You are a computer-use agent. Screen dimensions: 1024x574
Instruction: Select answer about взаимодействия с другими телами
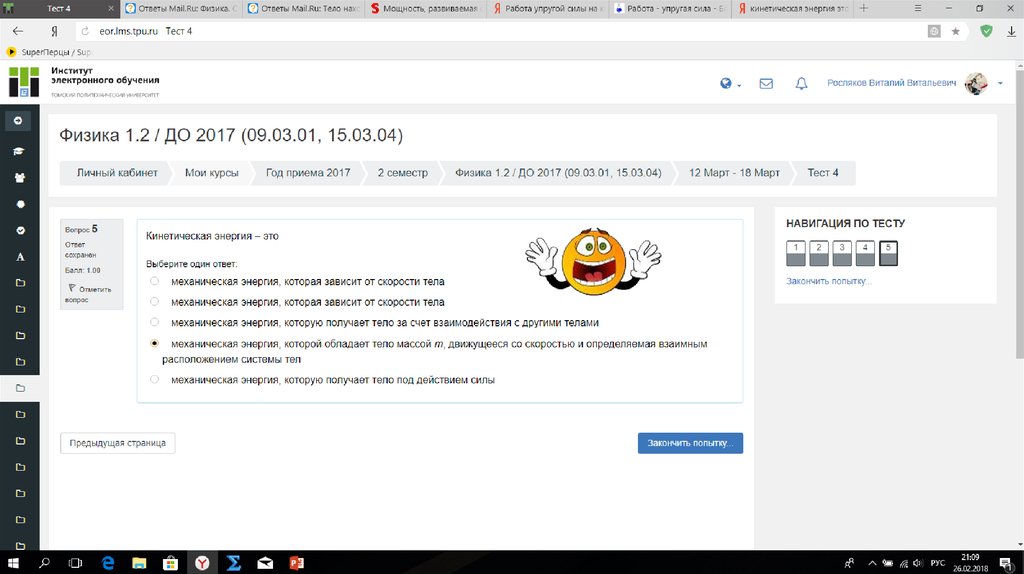coord(154,322)
